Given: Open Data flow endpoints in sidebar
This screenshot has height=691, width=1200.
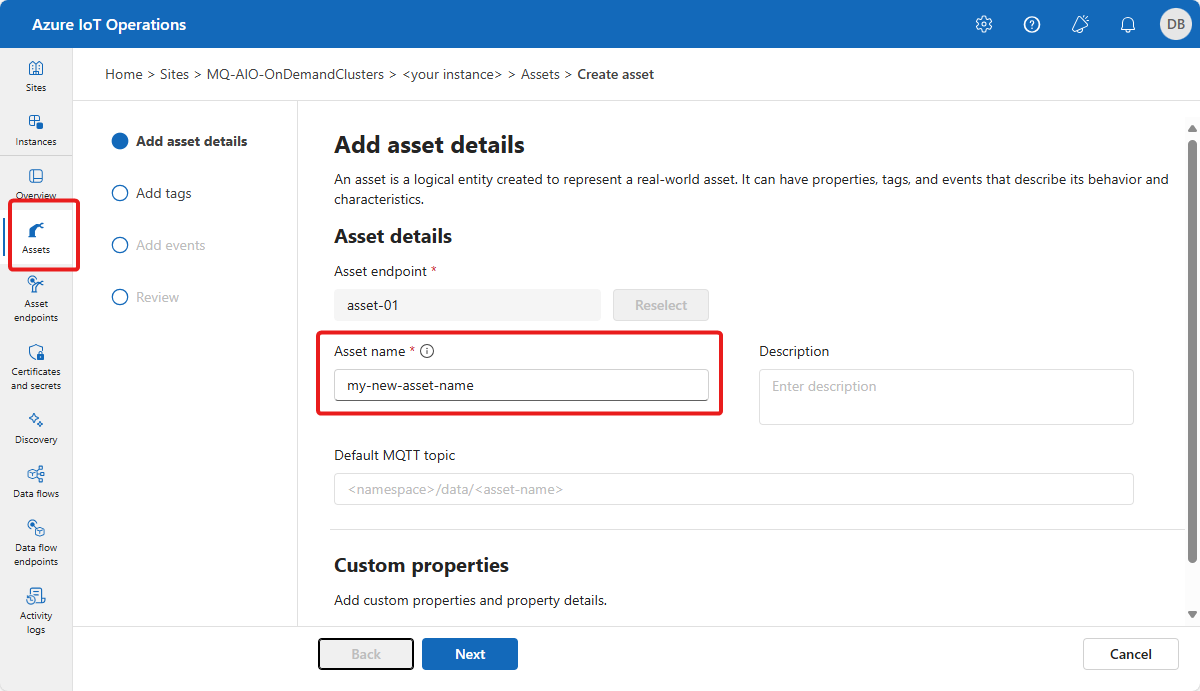Looking at the screenshot, I should 36,542.
